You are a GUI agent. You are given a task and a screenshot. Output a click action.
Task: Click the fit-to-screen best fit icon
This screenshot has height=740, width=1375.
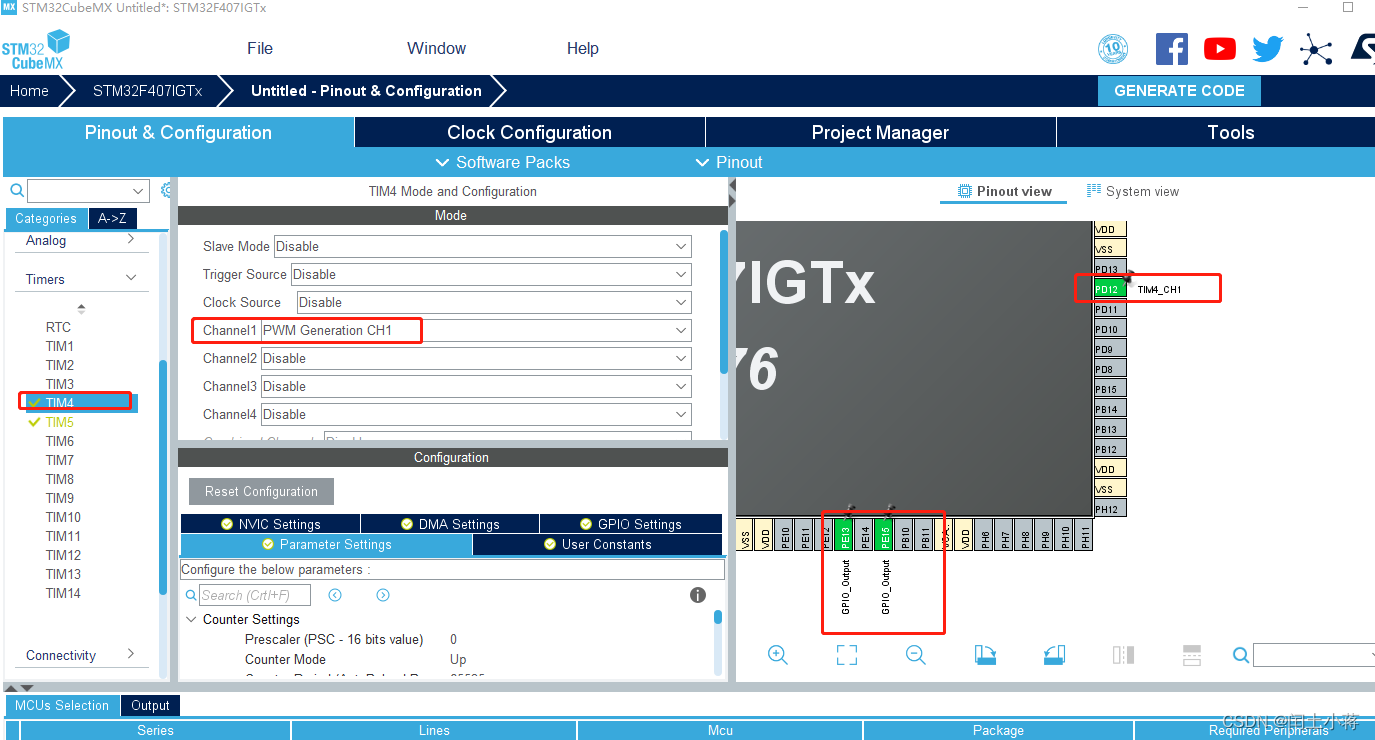[x=847, y=655]
